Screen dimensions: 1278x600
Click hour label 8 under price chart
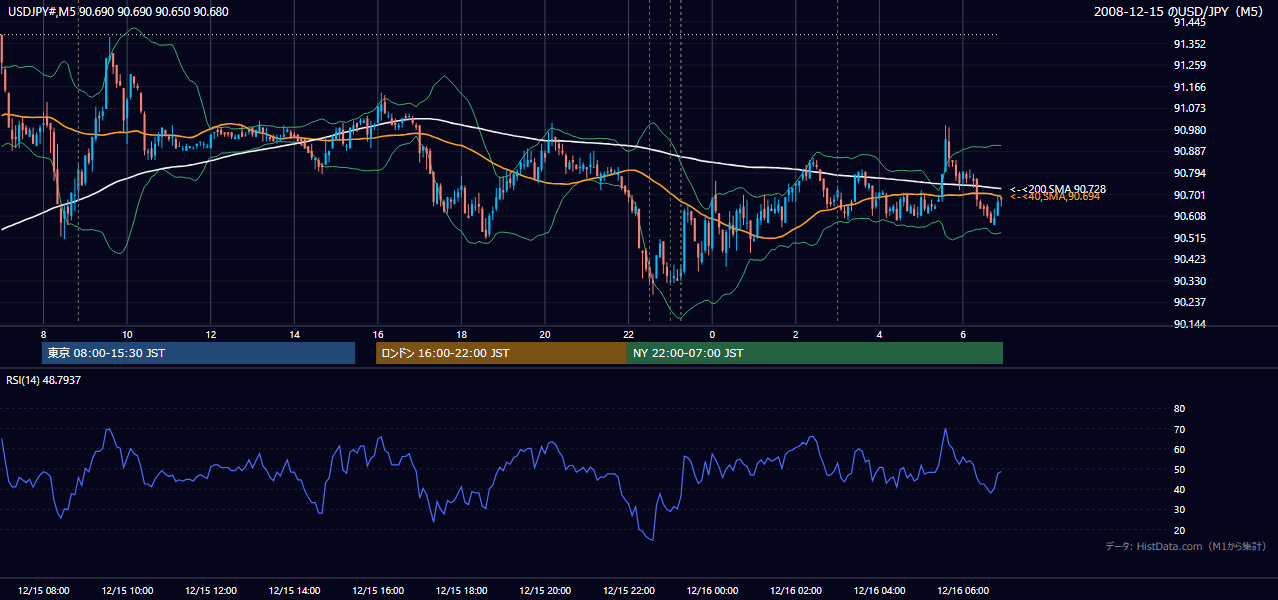pos(43,334)
